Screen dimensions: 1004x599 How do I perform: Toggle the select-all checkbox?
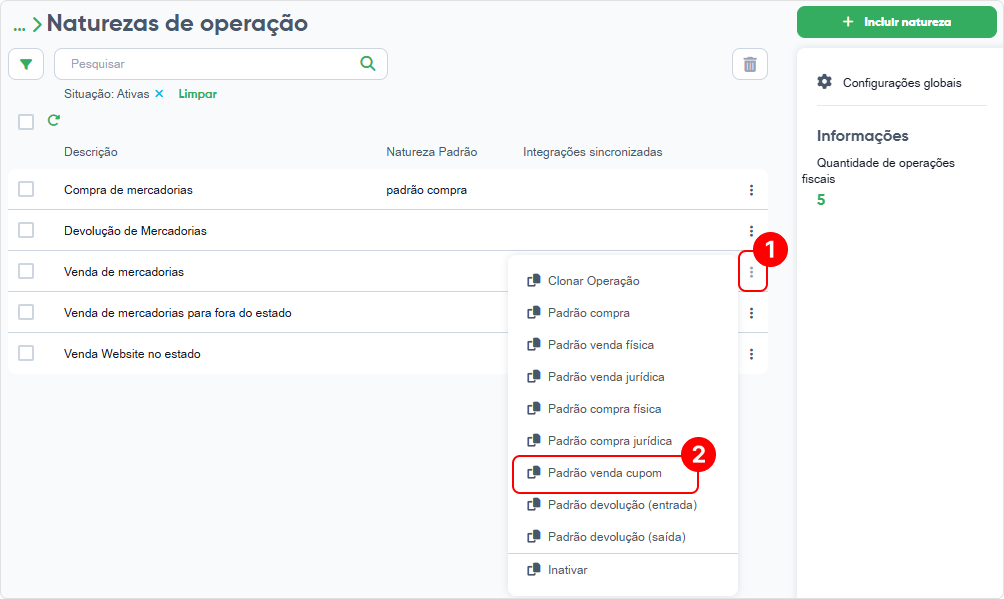[x=26, y=122]
